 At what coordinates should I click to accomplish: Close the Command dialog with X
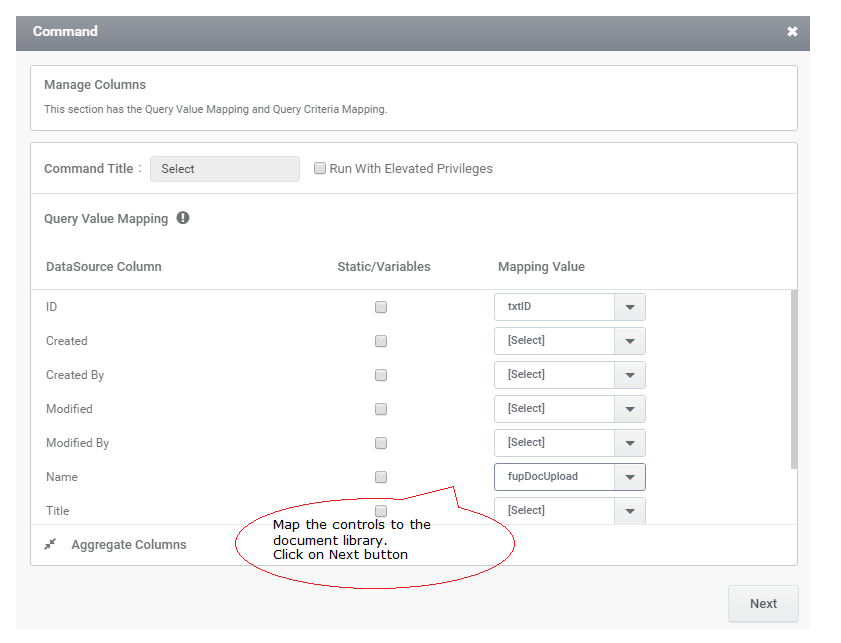[792, 32]
